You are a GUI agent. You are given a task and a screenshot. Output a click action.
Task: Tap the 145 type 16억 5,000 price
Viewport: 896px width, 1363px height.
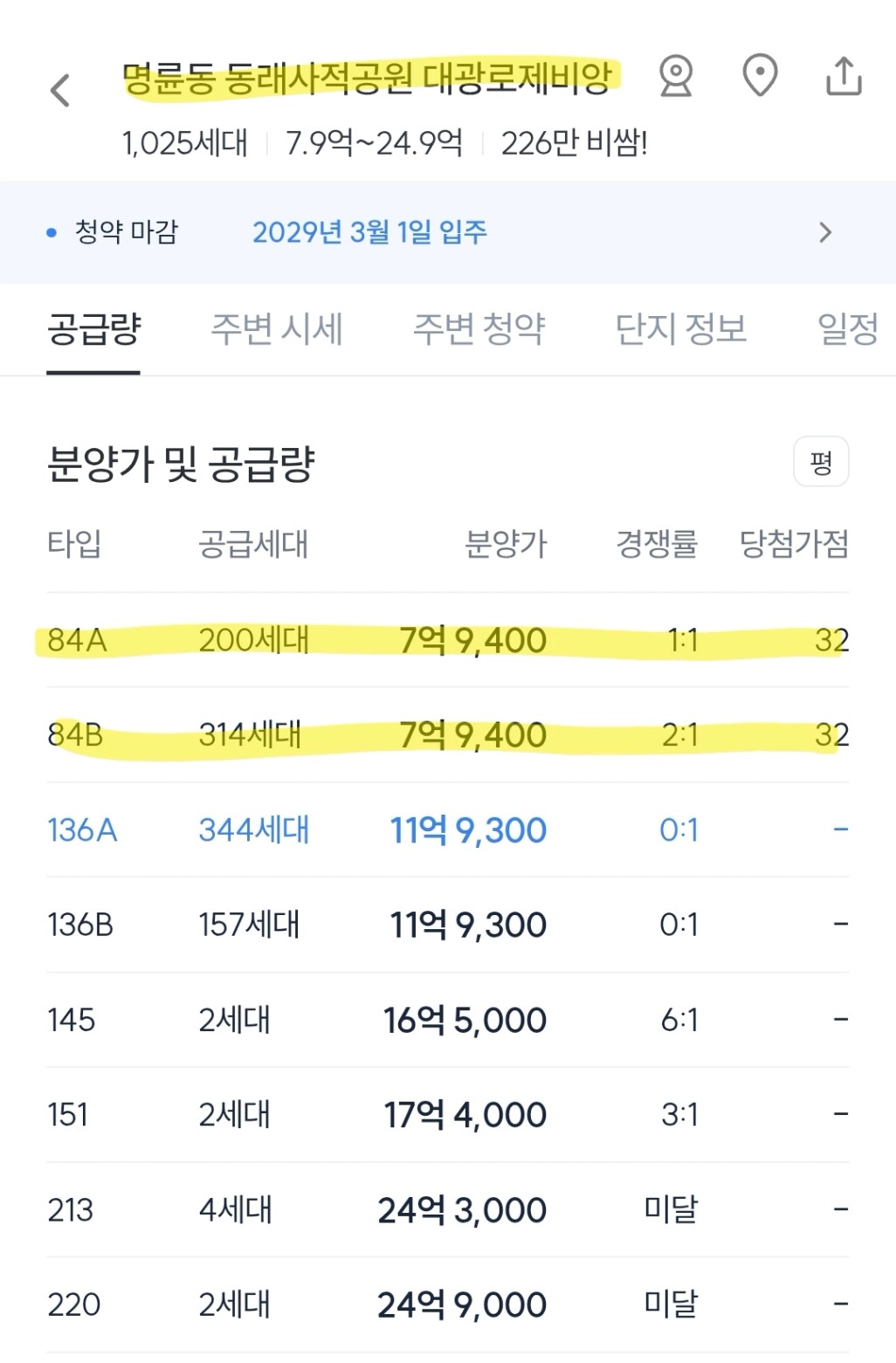465,1020
